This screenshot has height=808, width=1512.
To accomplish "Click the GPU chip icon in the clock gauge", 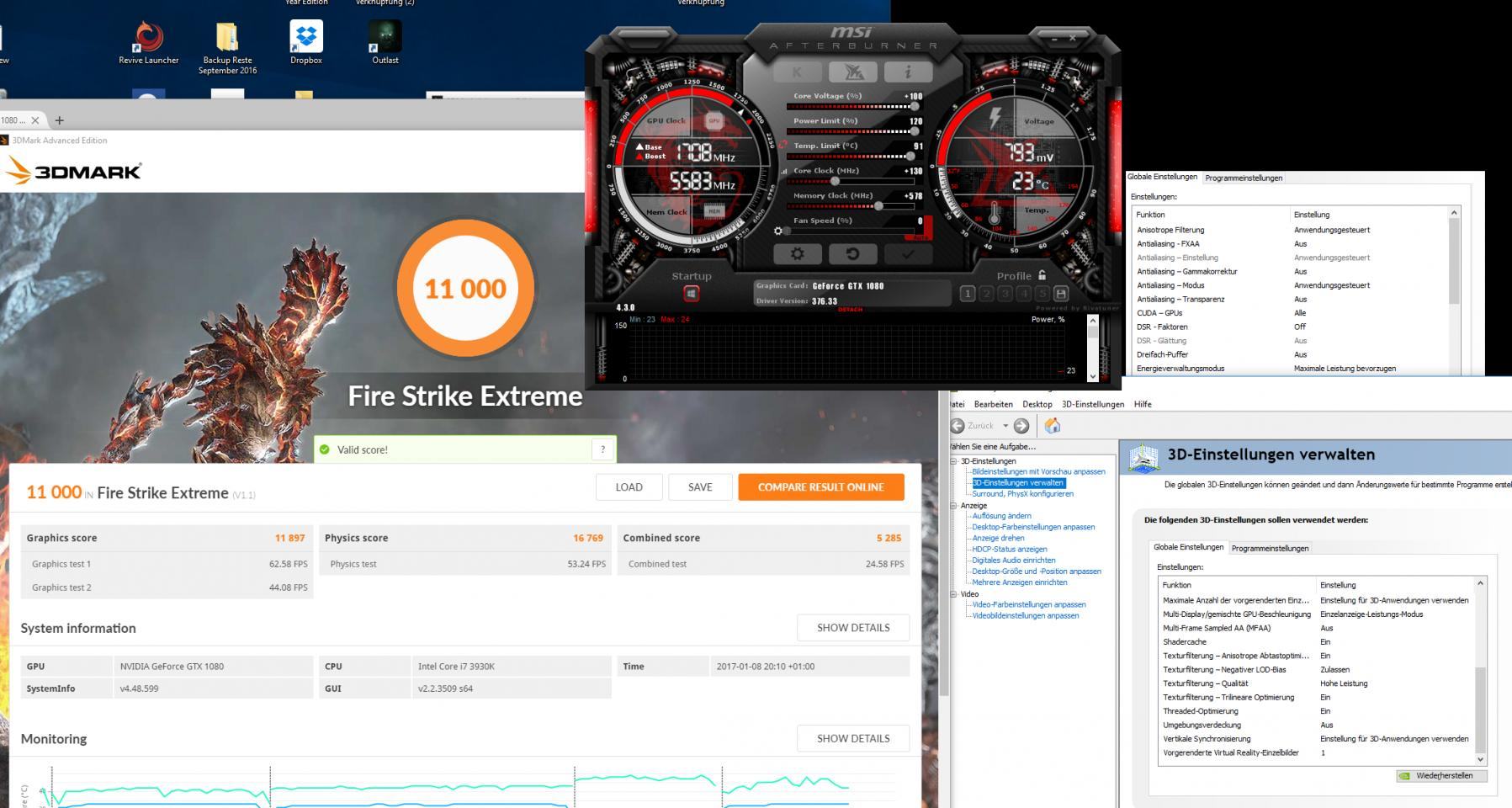I will (x=714, y=121).
